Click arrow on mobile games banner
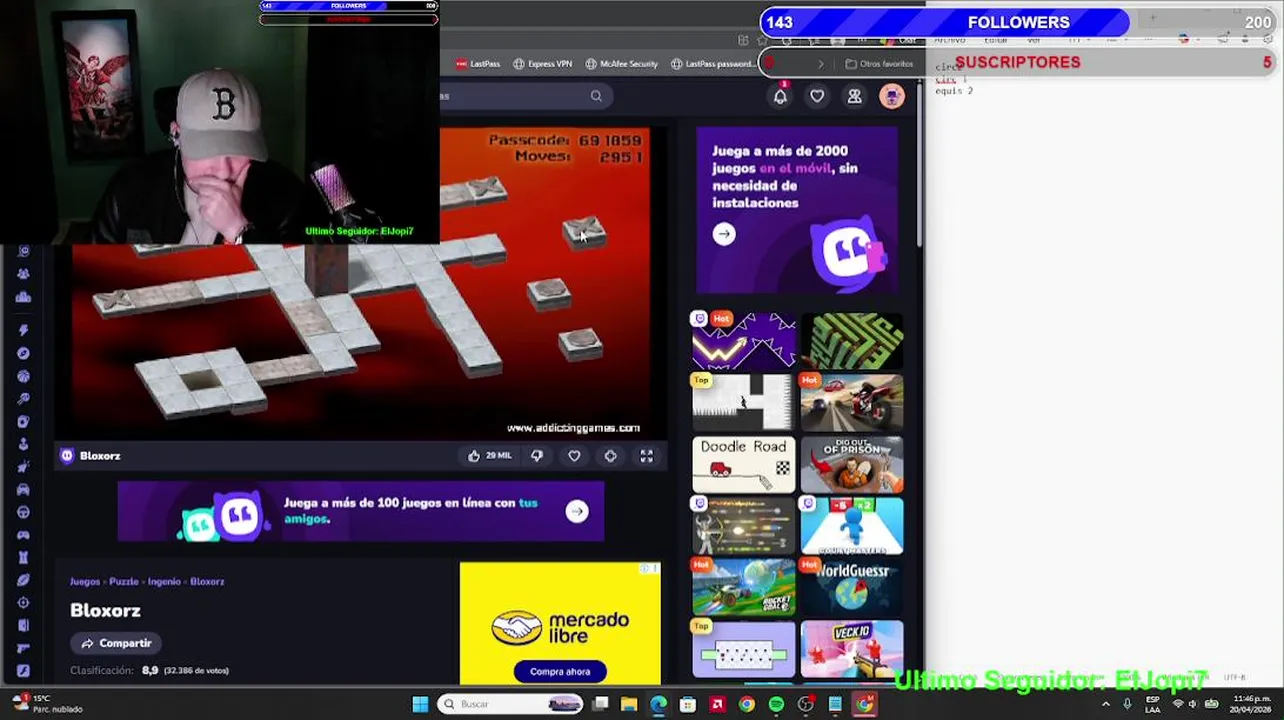Image resolution: width=1284 pixels, height=720 pixels. pos(724,234)
